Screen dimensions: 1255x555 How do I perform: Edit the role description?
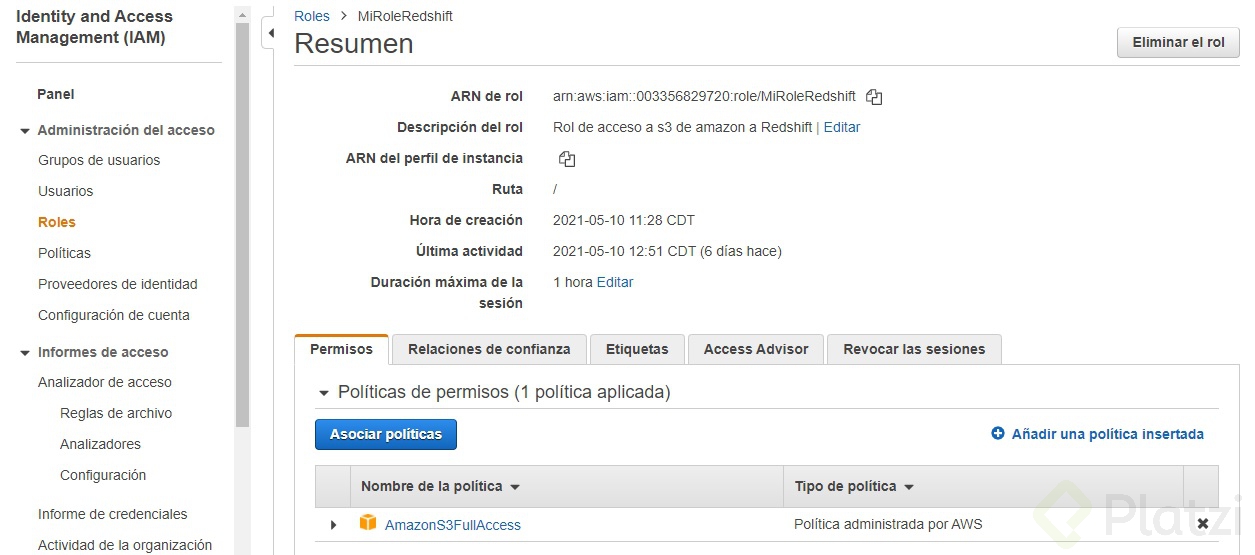click(x=842, y=127)
